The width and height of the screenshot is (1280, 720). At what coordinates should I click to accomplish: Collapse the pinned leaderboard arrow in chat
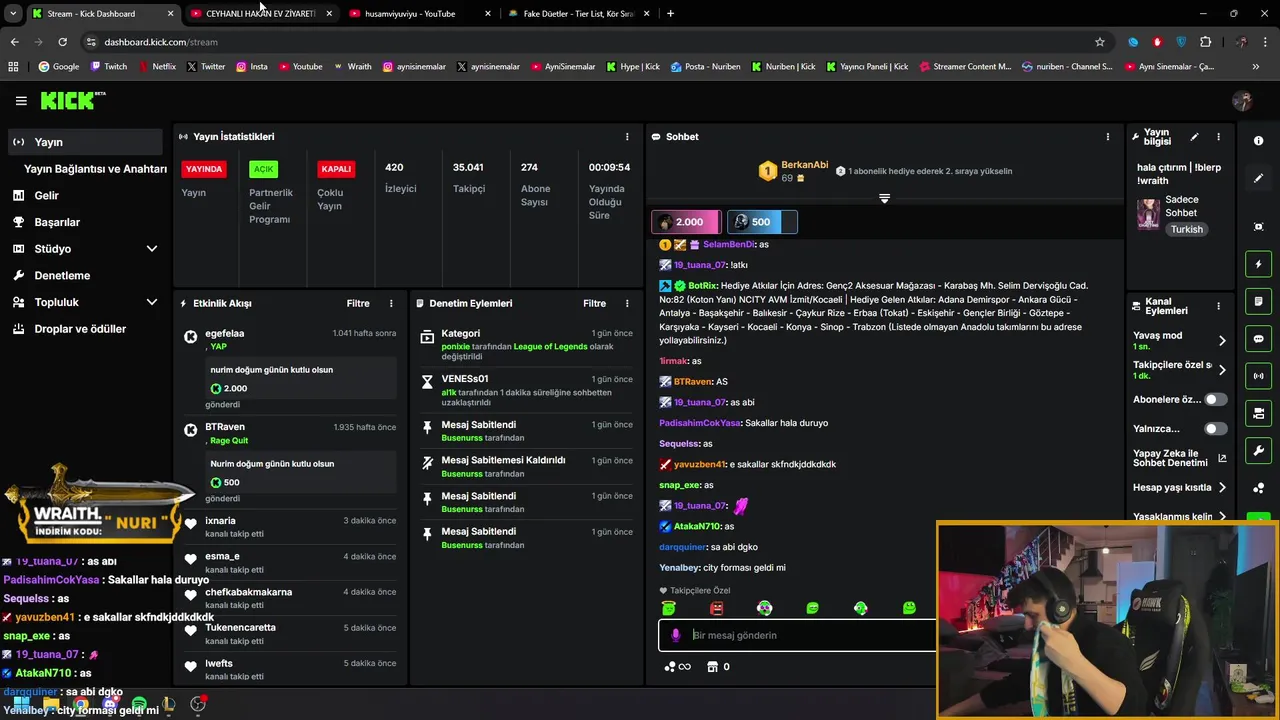(x=884, y=198)
